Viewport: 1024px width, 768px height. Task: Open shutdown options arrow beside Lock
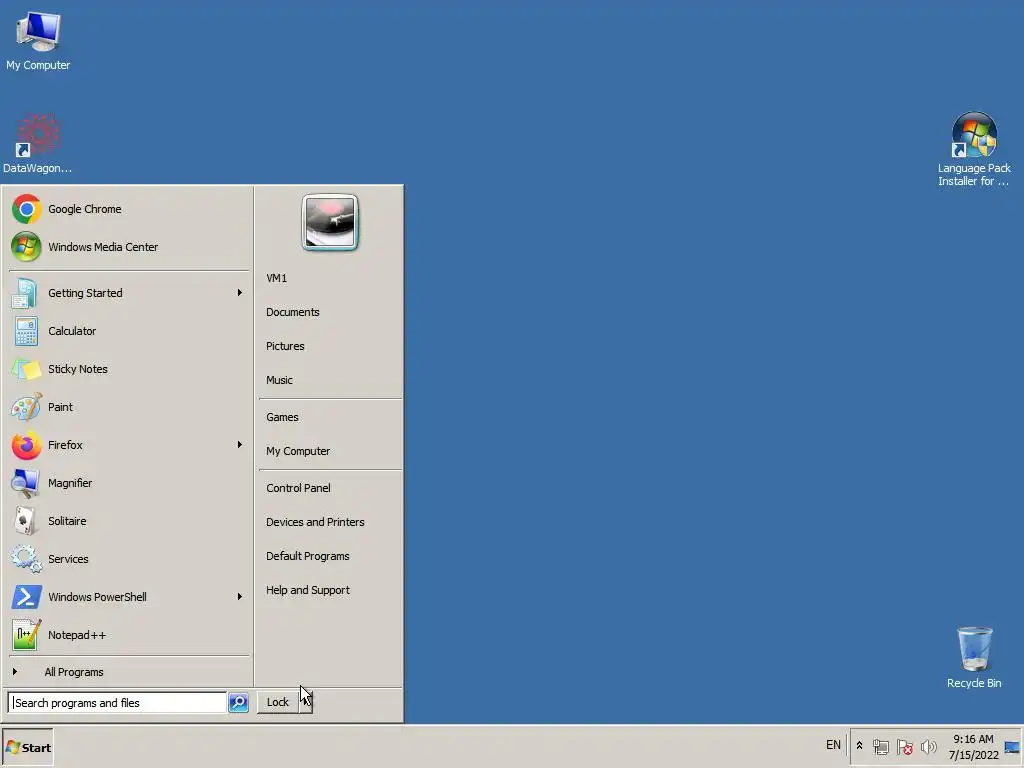pos(306,702)
